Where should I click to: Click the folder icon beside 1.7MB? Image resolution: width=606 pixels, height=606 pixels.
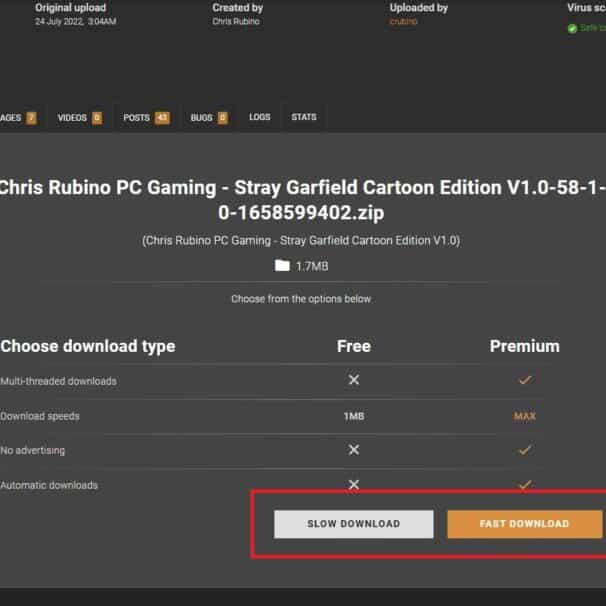coord(282,266)
